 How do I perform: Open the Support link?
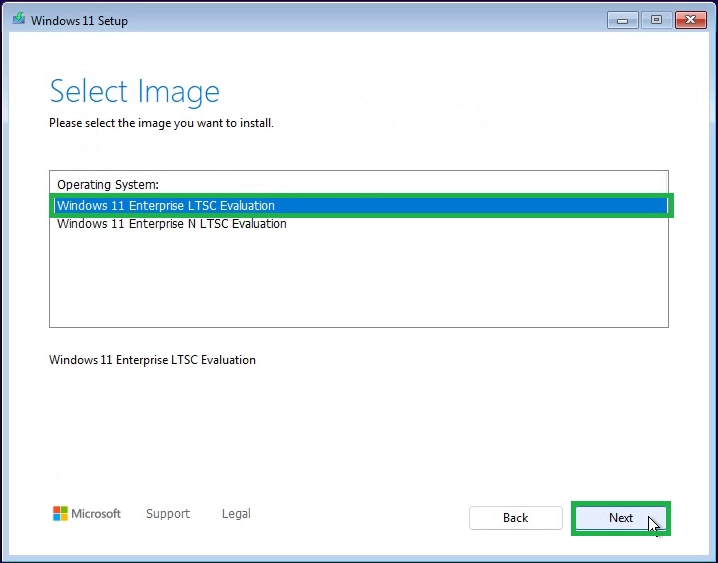click(x=168, y=514)
